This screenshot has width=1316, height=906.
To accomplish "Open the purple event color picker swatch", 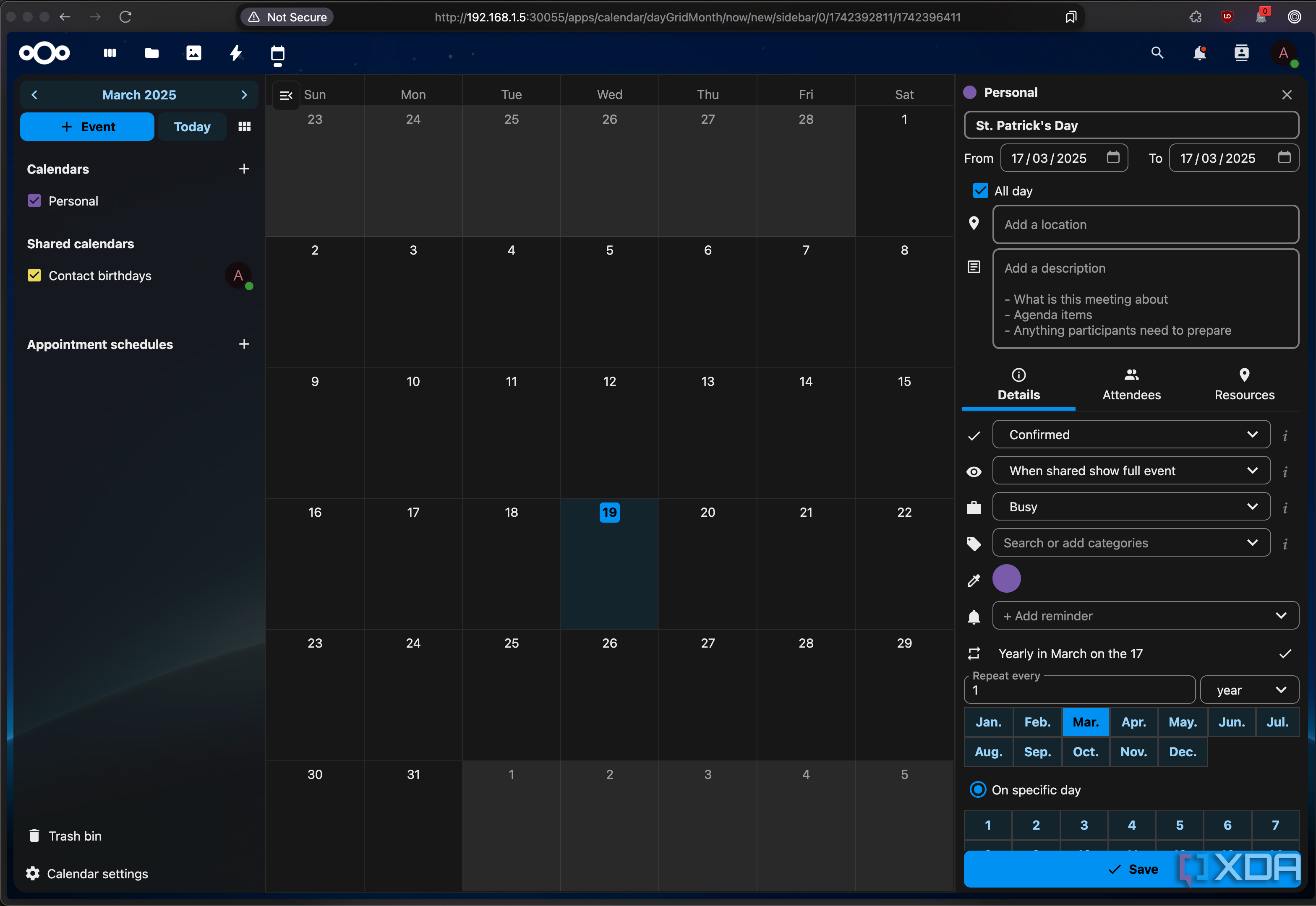I will (1006, 578).
